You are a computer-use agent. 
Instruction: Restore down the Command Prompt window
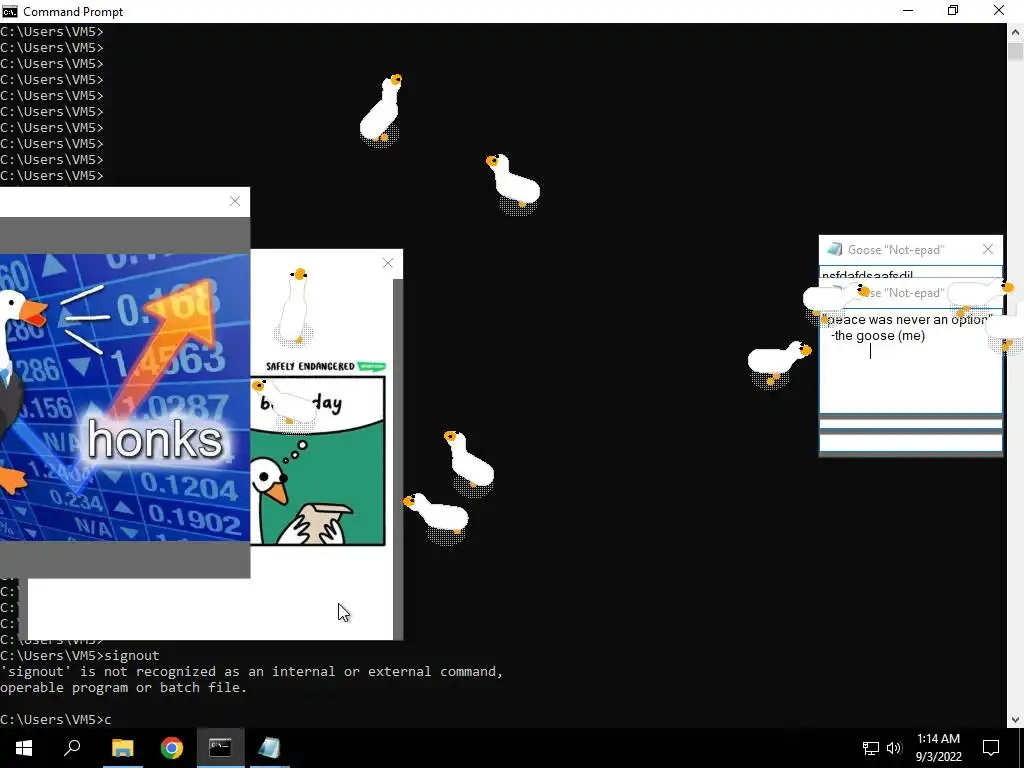point(953,11)
